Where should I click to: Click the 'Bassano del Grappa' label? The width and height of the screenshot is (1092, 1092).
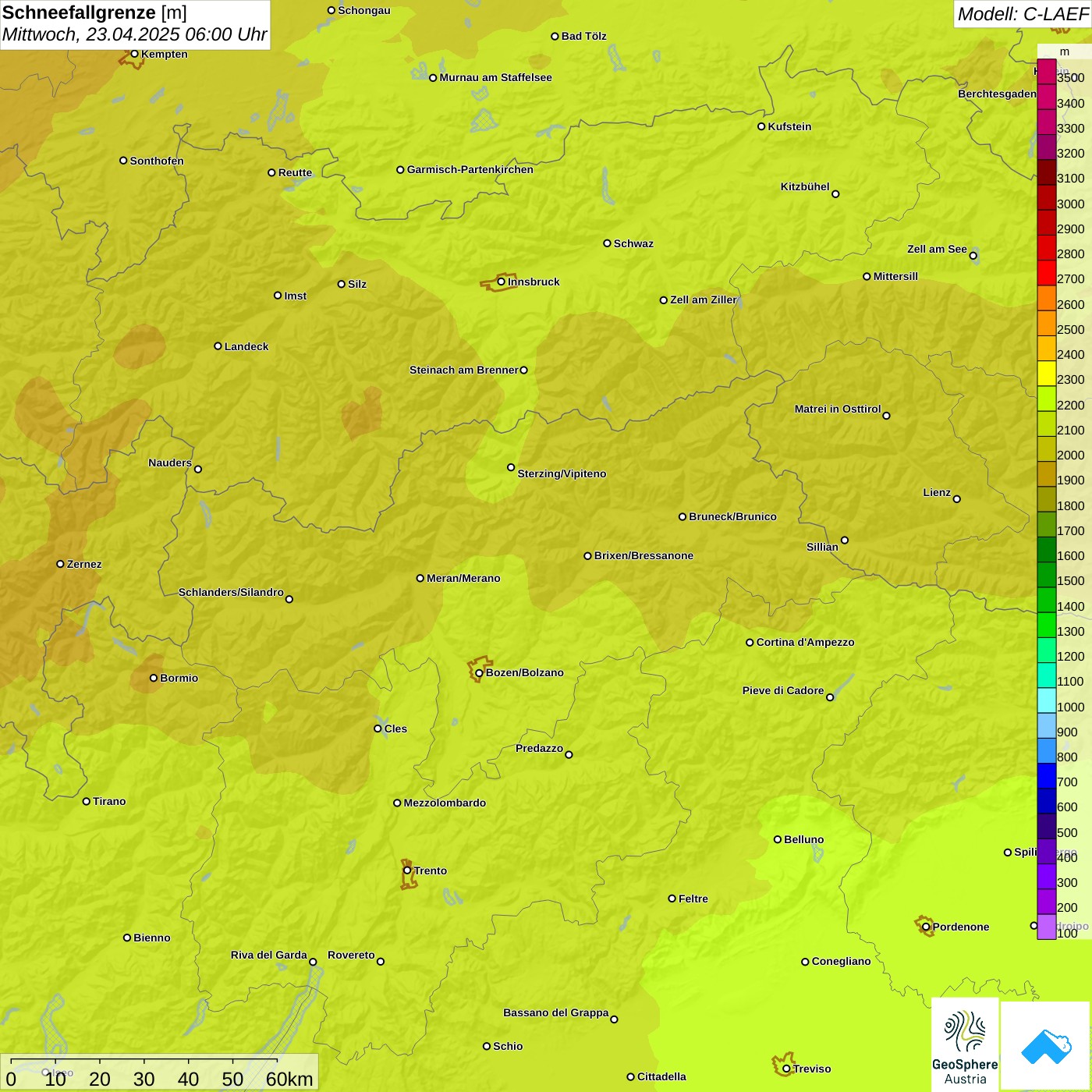tap(556, 1012)
